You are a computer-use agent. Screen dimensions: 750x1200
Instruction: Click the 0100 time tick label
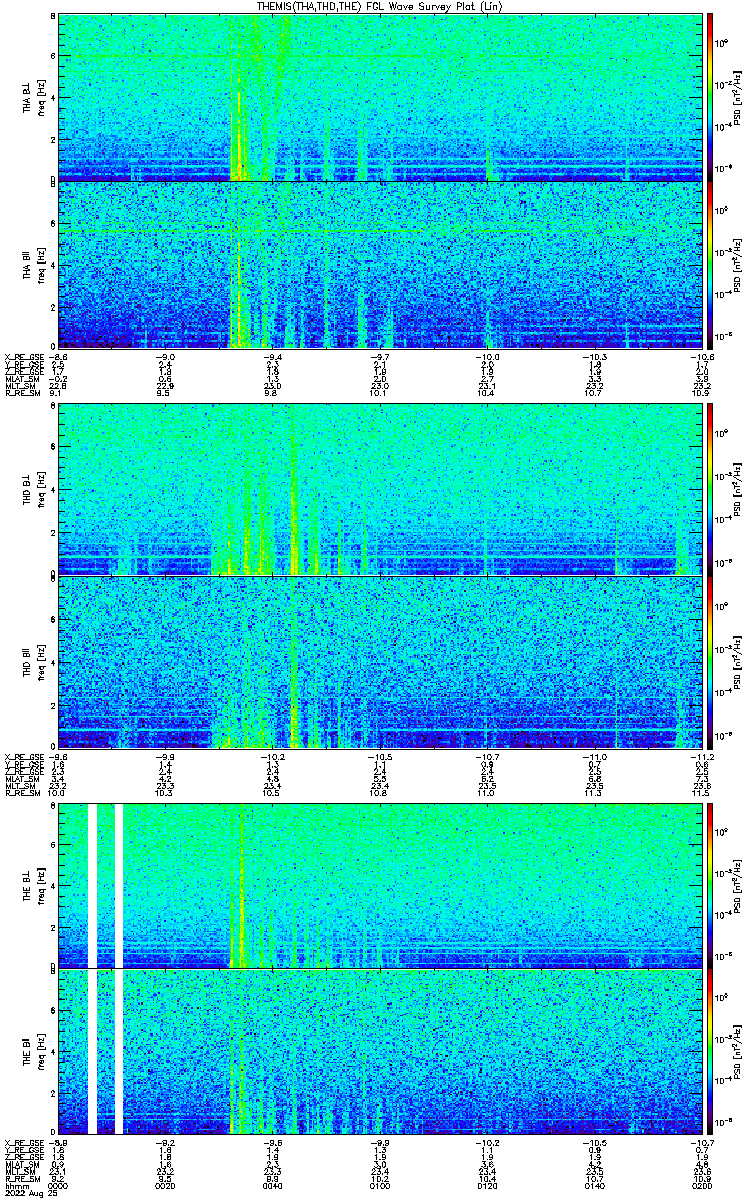coord(380,1186)
